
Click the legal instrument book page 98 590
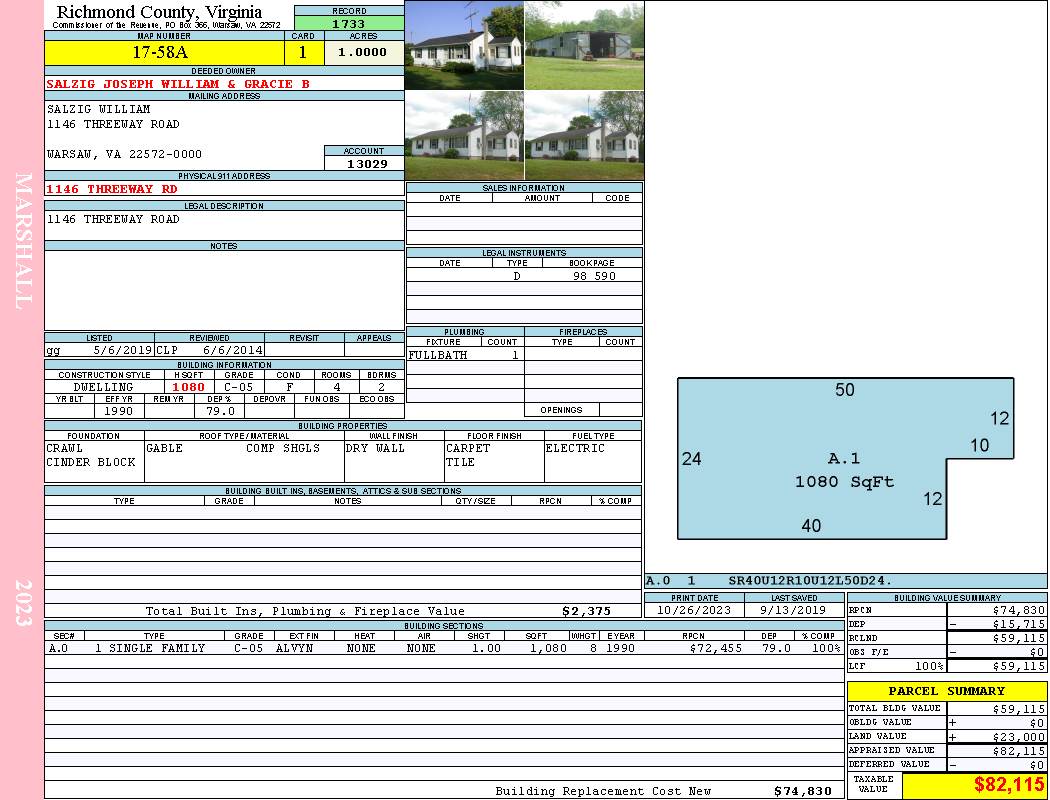(x=594, y=276)
